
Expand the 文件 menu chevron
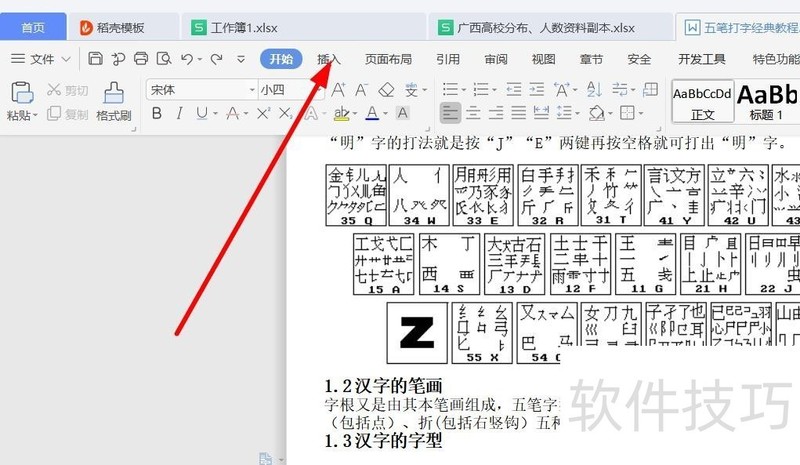pos(66,59)
